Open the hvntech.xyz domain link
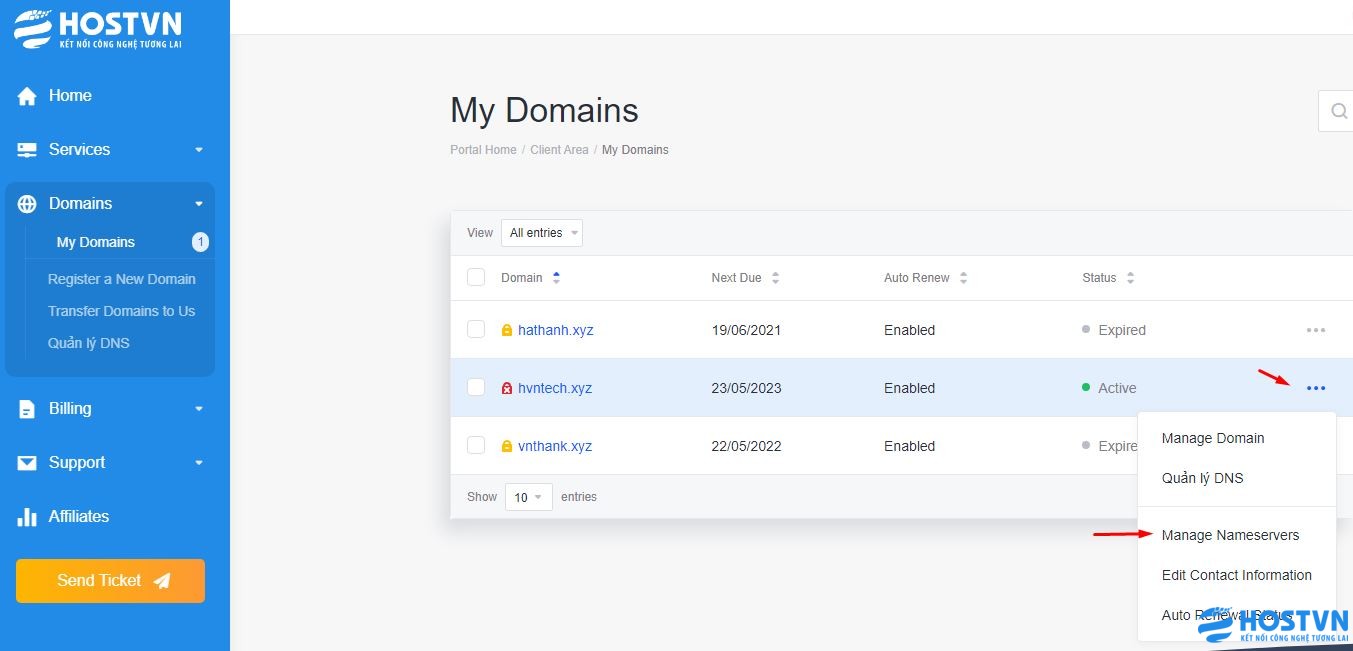The image size is (1353, 651). click(555, 388)
